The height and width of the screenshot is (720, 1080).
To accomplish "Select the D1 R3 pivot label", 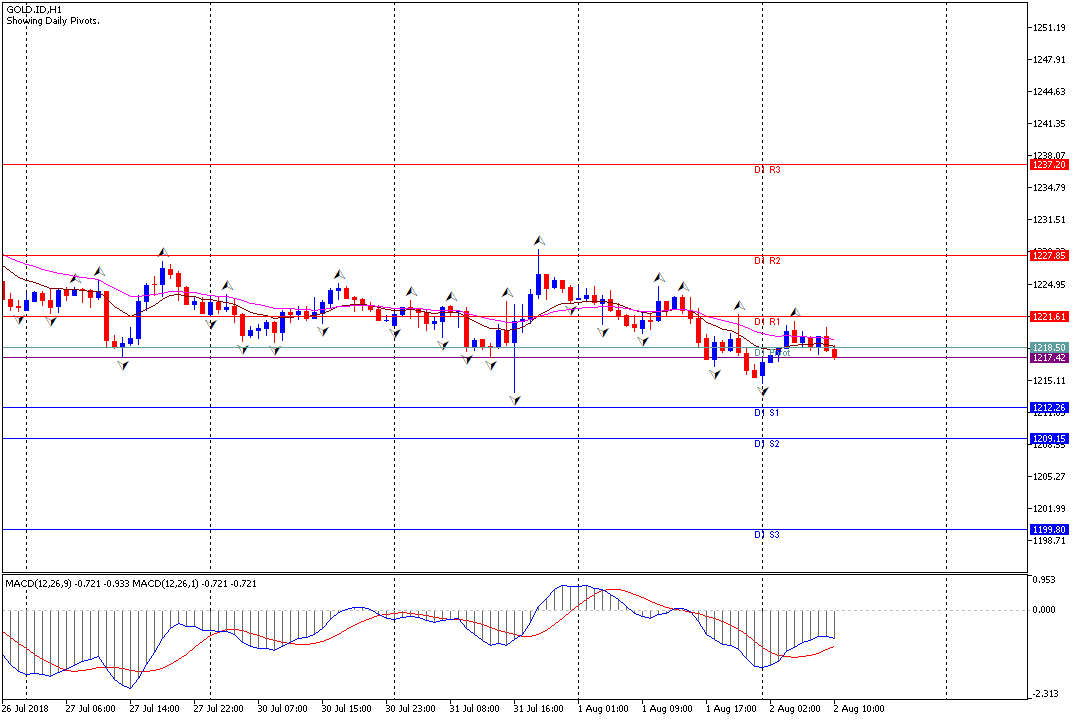I will (767, 169).
